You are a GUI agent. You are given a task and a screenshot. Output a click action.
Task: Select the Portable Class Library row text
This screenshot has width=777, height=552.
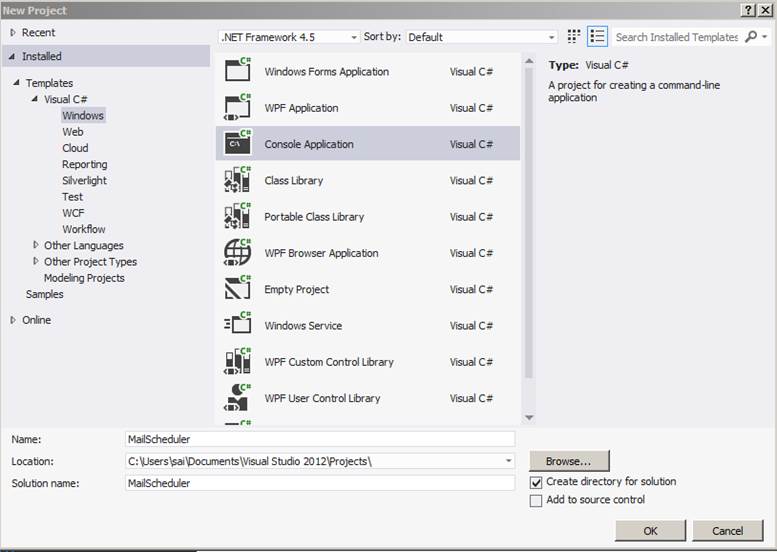click(x=314, y=217)
